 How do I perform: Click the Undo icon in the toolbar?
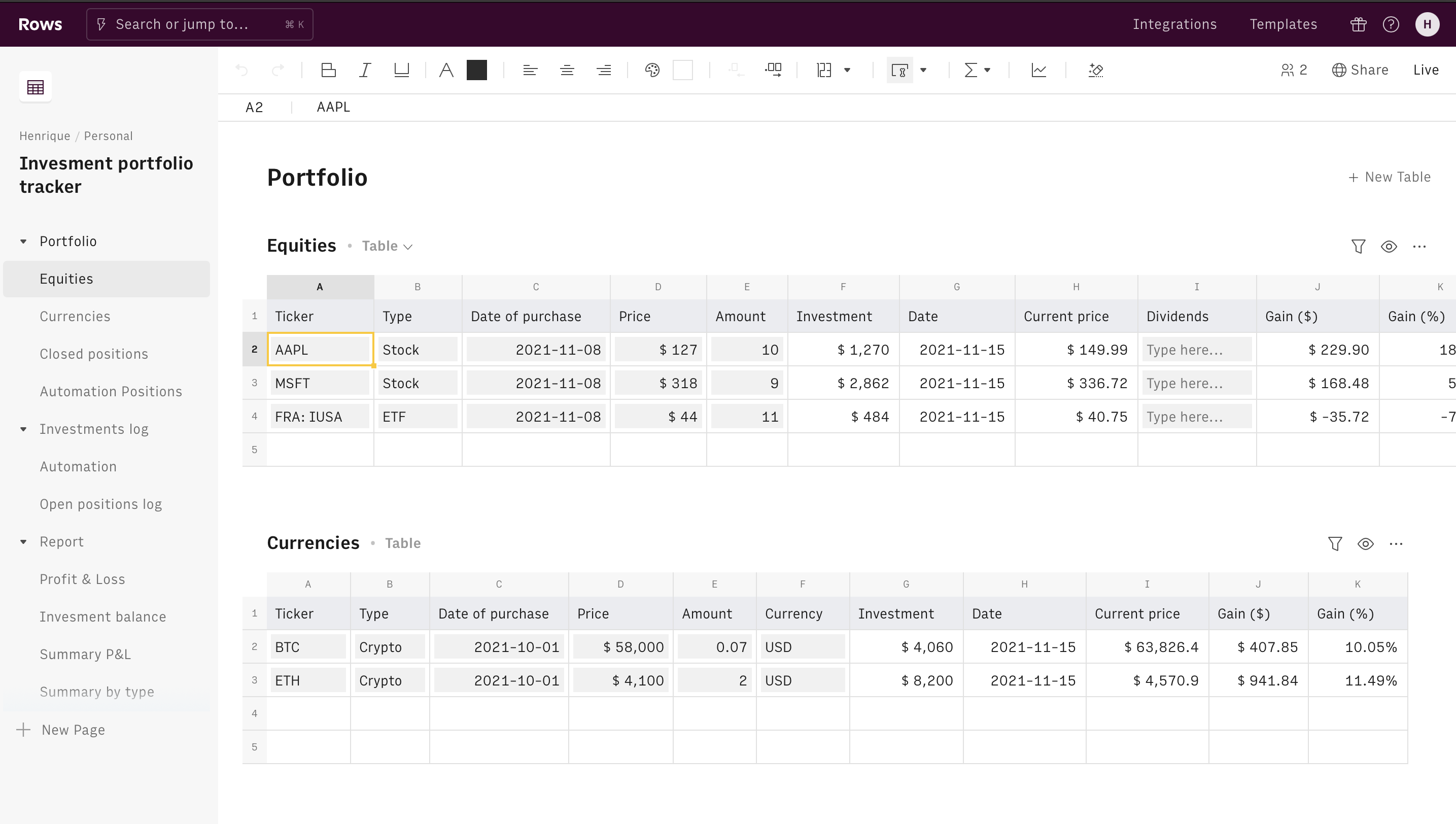[242, 70]
